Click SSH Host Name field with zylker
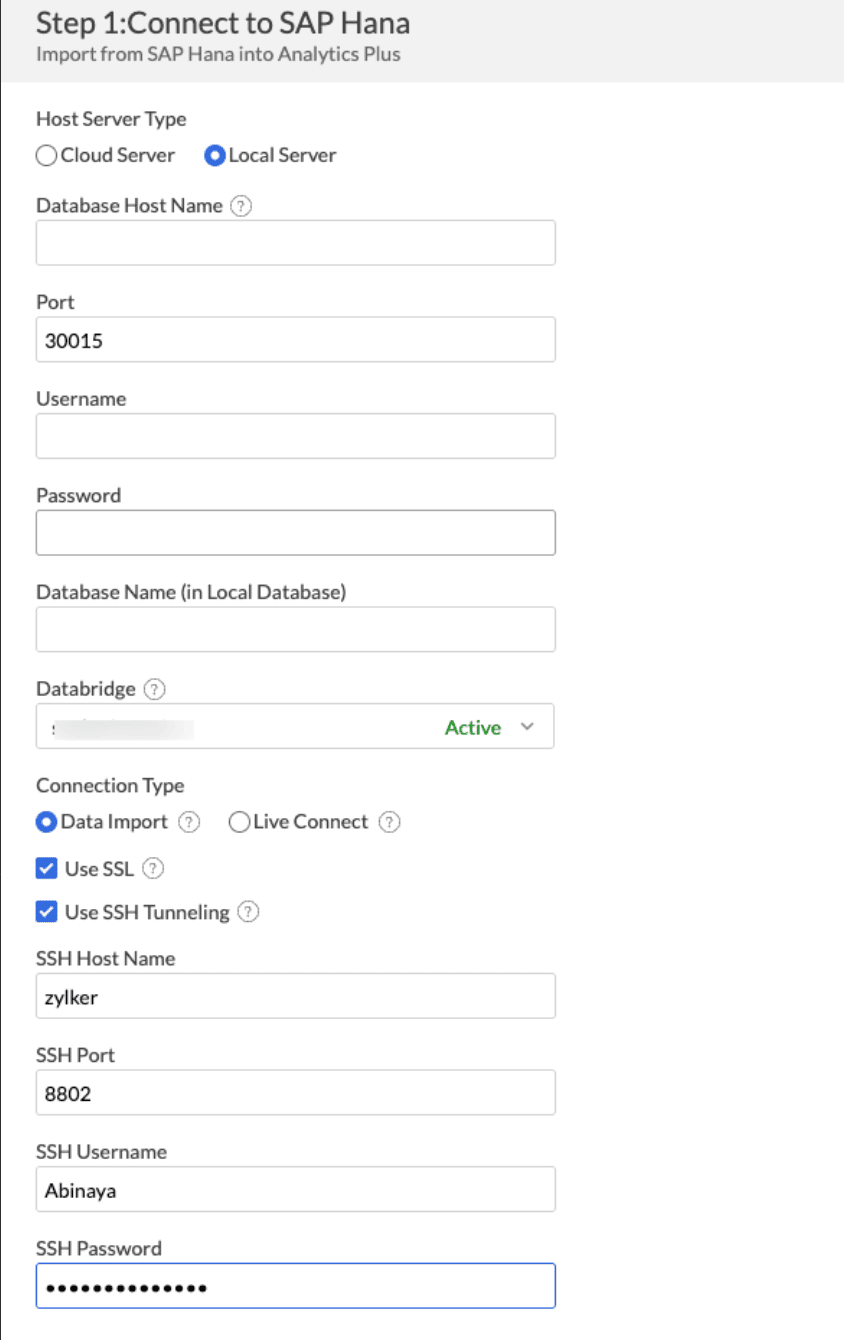The width and height of the screenshot is (844, 1340). 295,996
